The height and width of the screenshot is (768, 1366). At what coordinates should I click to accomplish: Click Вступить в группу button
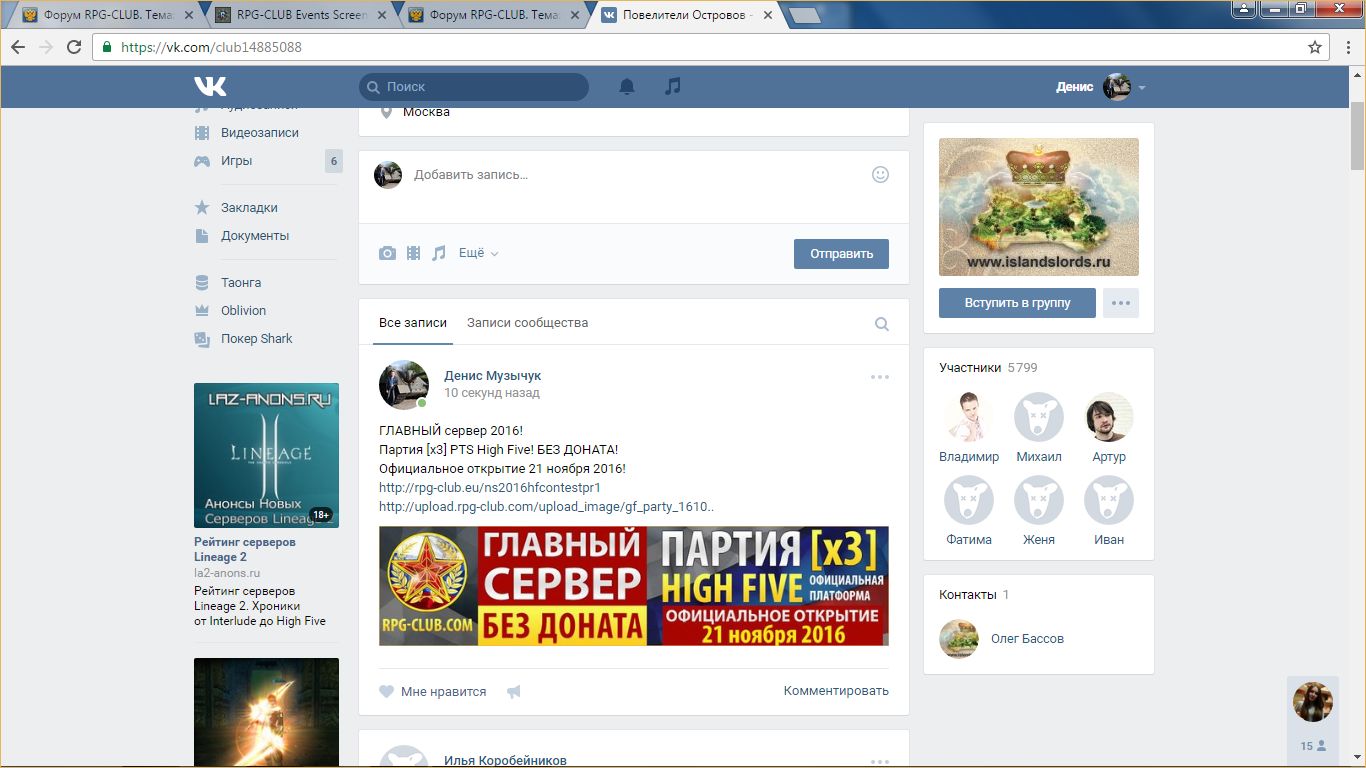click(x=1017, y=303)
